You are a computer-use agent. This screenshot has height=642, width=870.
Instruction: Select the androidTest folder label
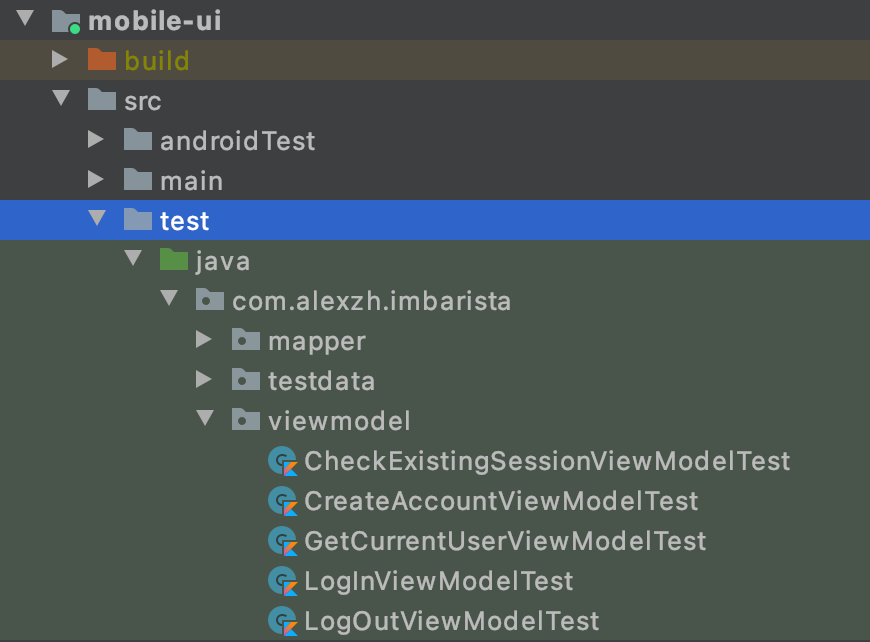237,141
